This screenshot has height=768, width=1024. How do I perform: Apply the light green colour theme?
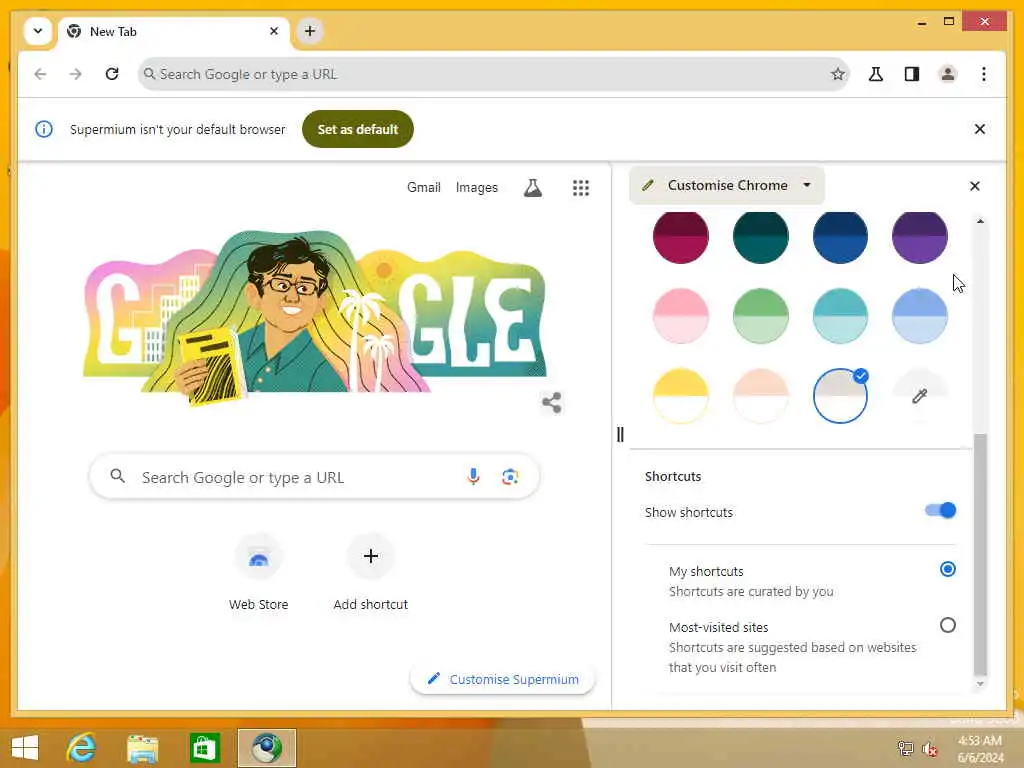[x=760, y=316]
